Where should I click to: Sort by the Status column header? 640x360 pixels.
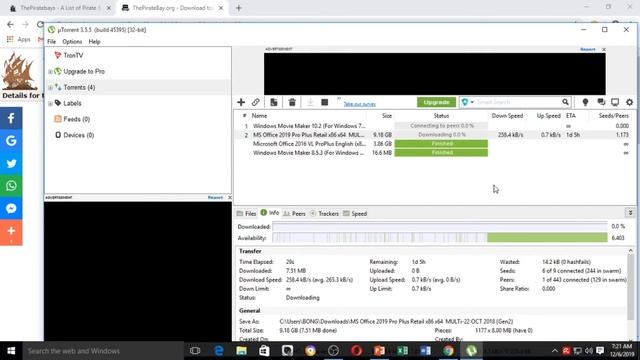coord(441,116)
